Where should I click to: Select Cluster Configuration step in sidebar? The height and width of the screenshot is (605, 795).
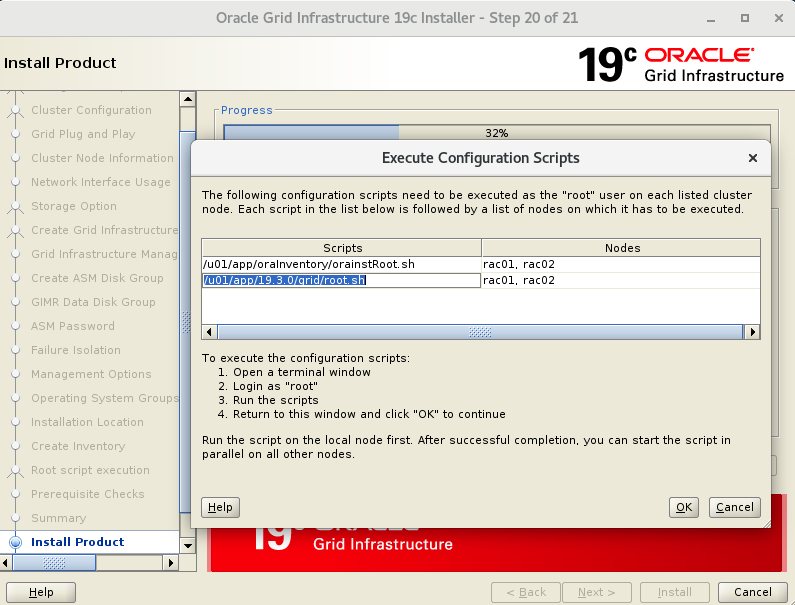pyautogui.click(x=91, y=110)
